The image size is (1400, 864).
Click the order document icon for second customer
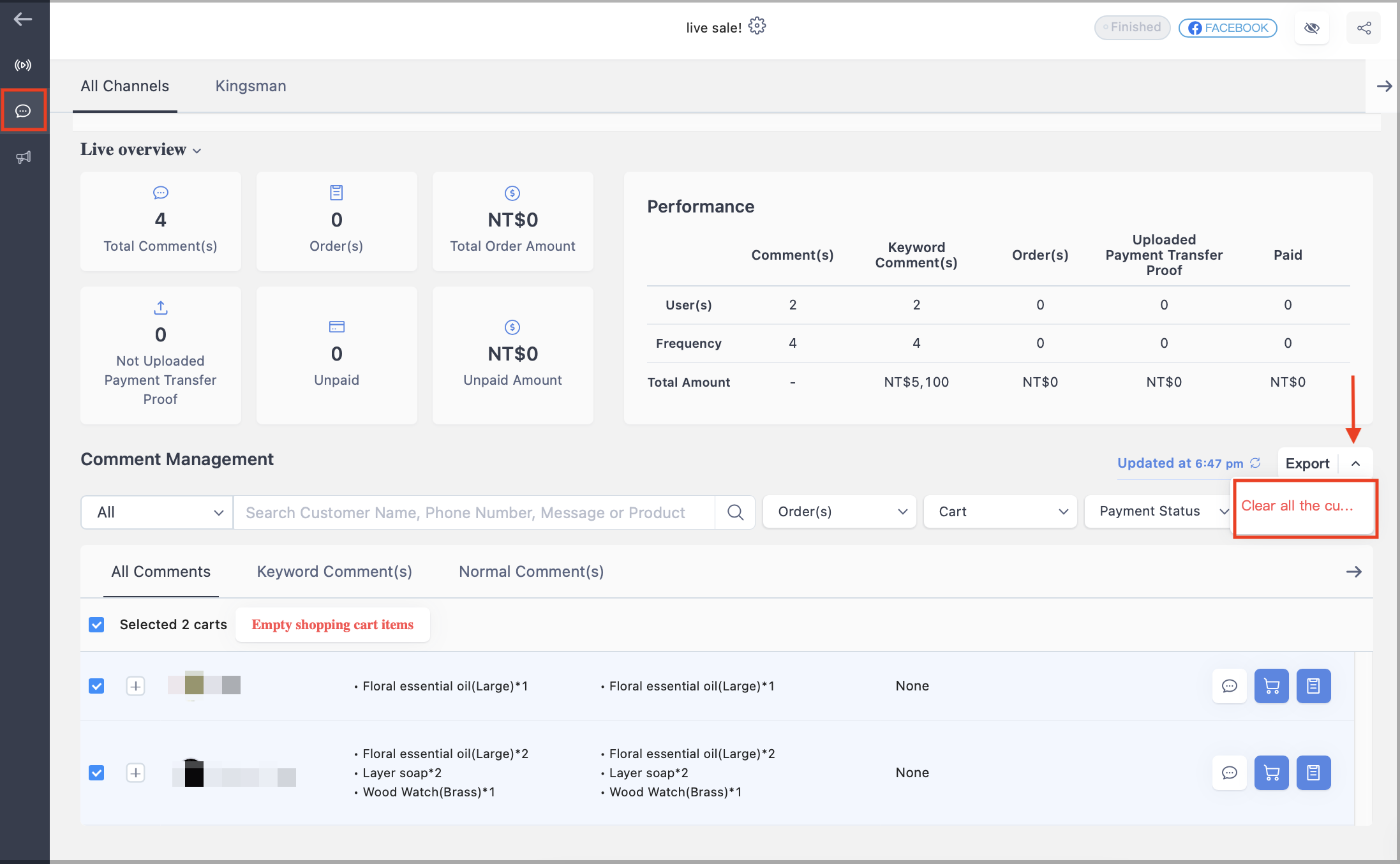[x=1313, y=773]
